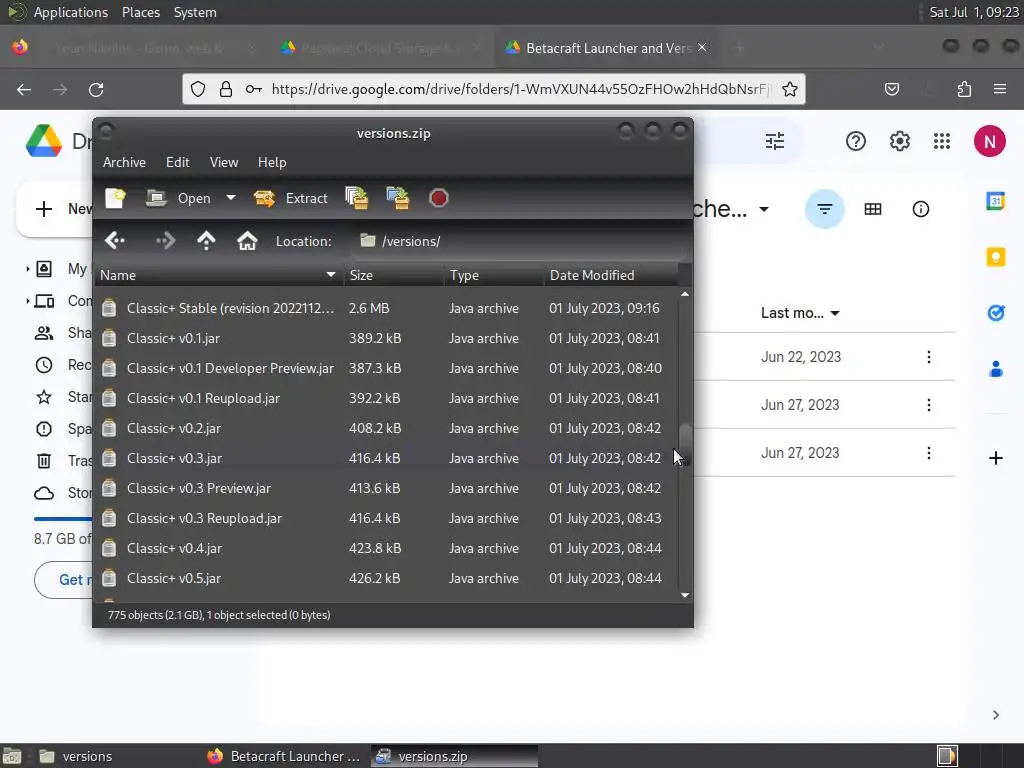Select Classic+ v0.5.jar file
The width and height of the screenshot is (1024, 768).
click(387, 579)
